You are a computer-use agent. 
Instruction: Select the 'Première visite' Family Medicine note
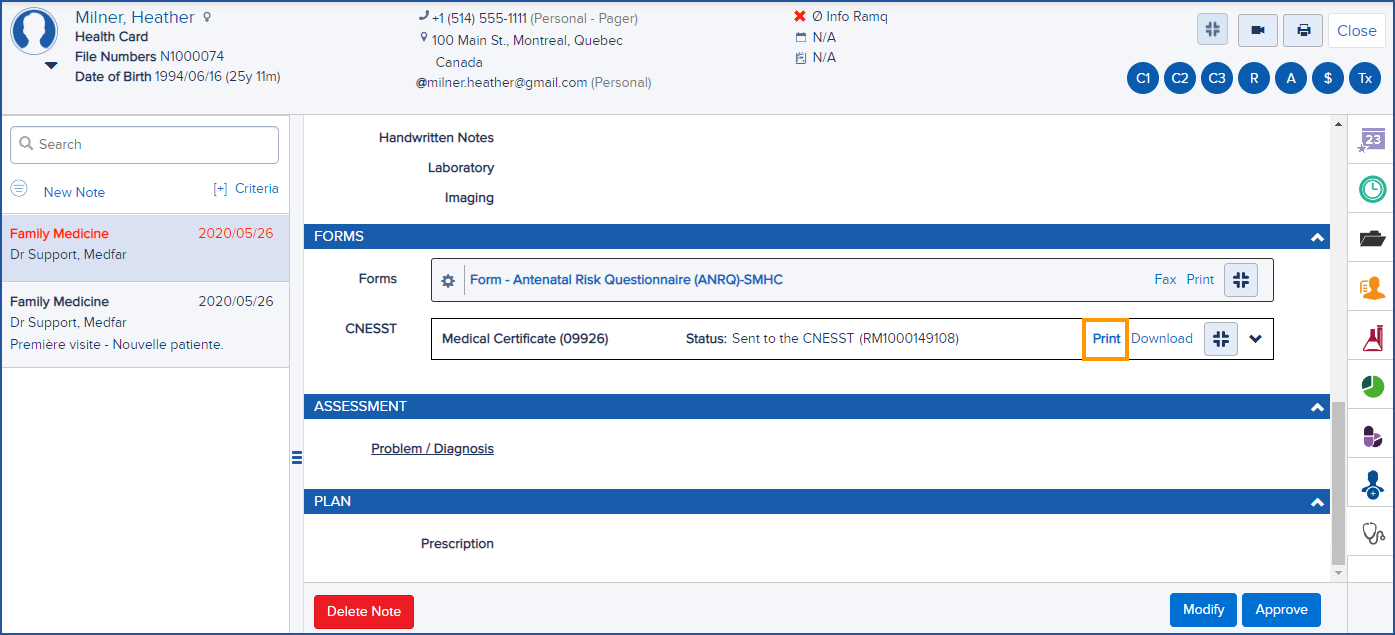(x=144, y=322)
